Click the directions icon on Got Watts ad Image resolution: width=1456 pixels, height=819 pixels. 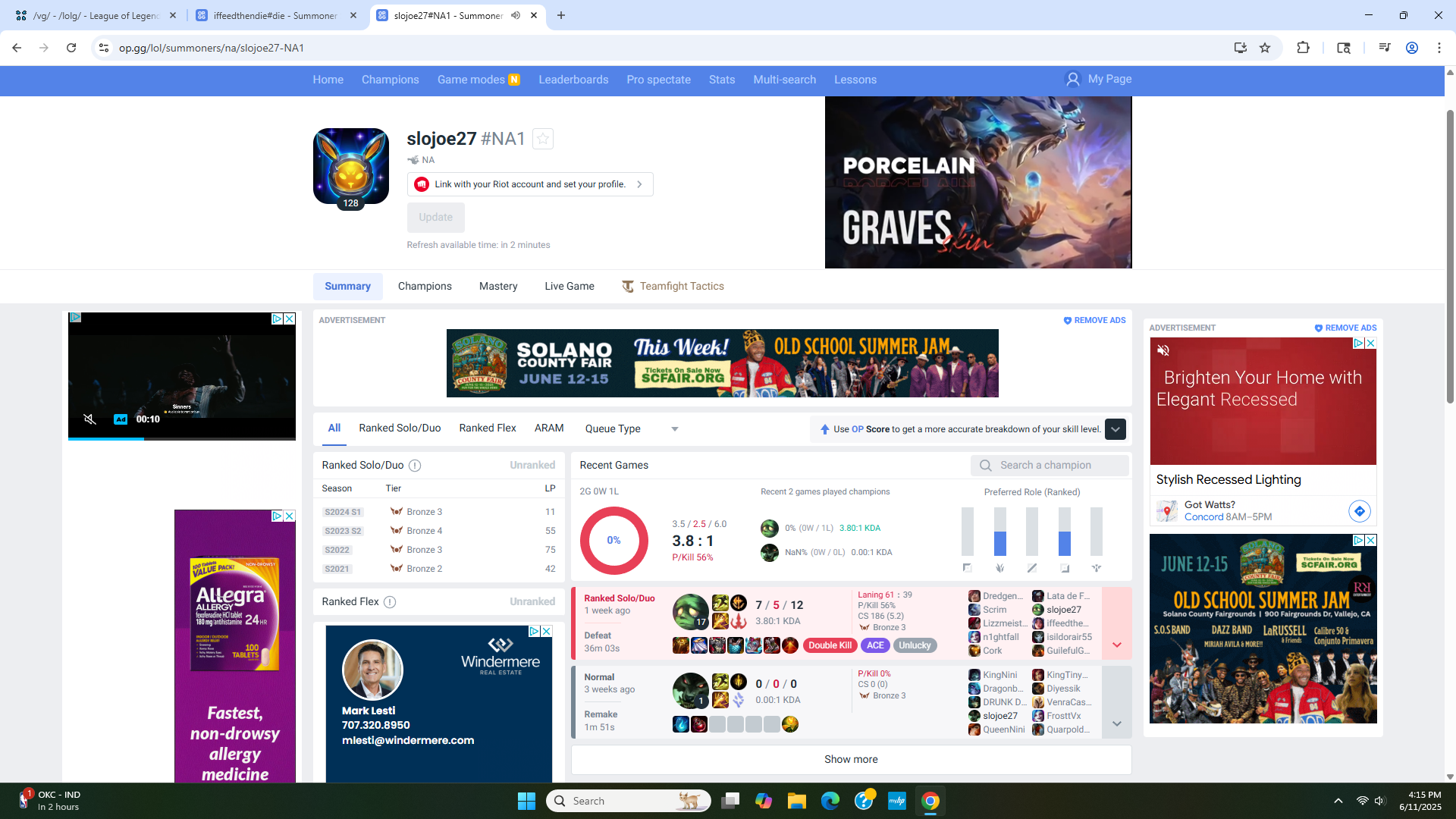(1360, 511)
